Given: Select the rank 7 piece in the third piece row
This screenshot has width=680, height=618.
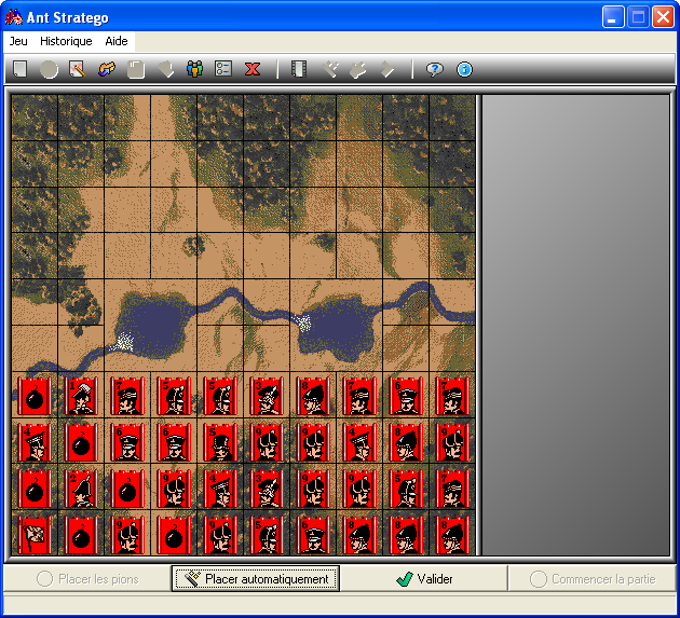Looking at the screenshot, I should coord(452,488).
